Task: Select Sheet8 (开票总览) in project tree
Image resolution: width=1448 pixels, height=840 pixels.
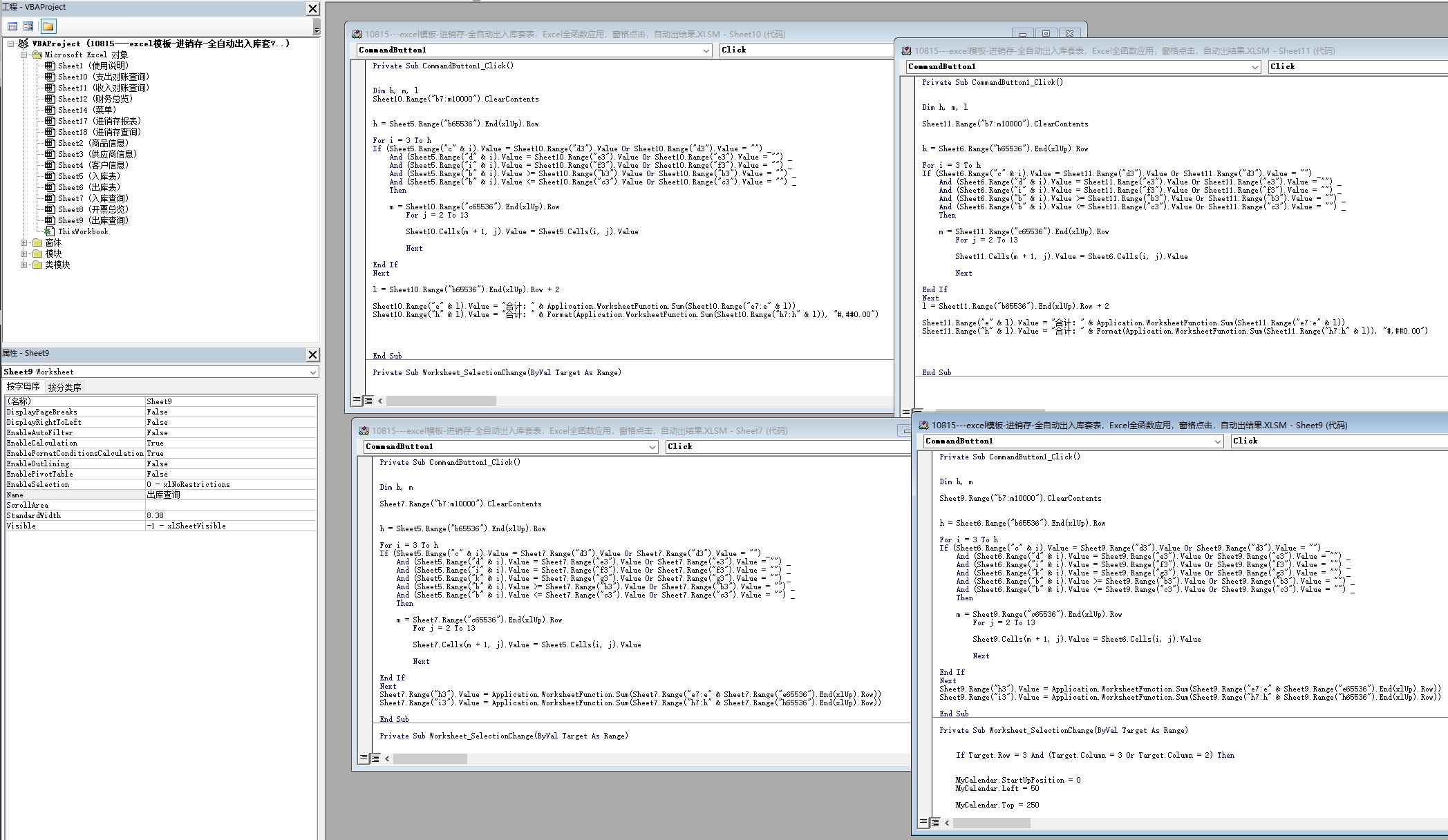Action: click(93, 209)
